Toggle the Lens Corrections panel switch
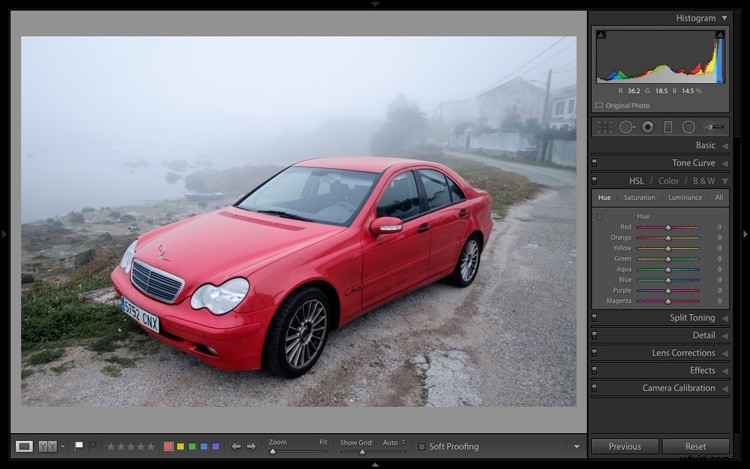The image size is (750, 469). click(x=594, y=353)
